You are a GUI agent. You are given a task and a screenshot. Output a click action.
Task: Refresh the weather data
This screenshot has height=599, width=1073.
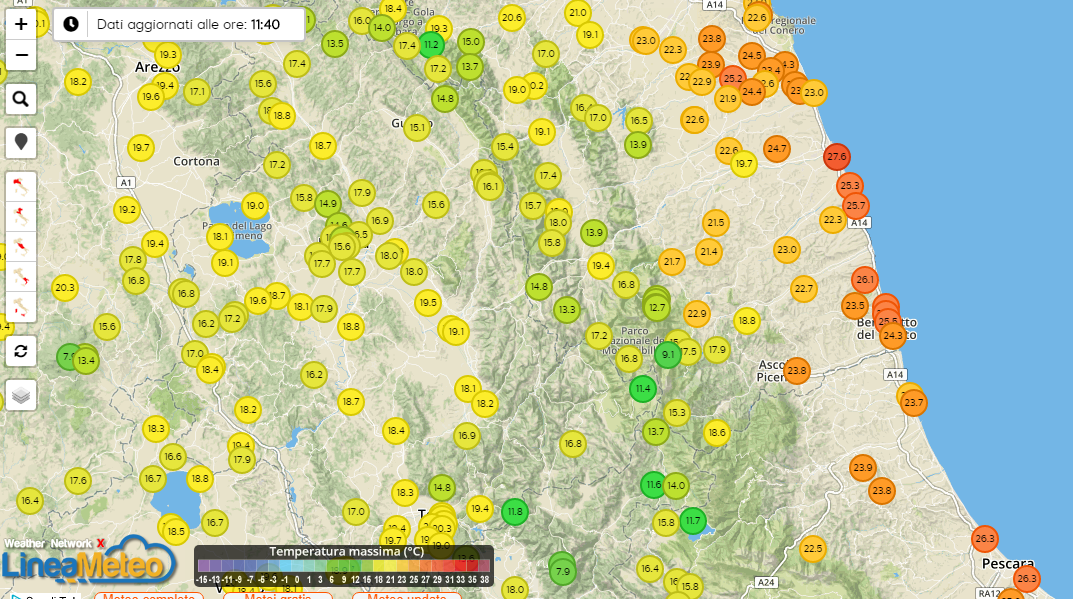(21, 350)
